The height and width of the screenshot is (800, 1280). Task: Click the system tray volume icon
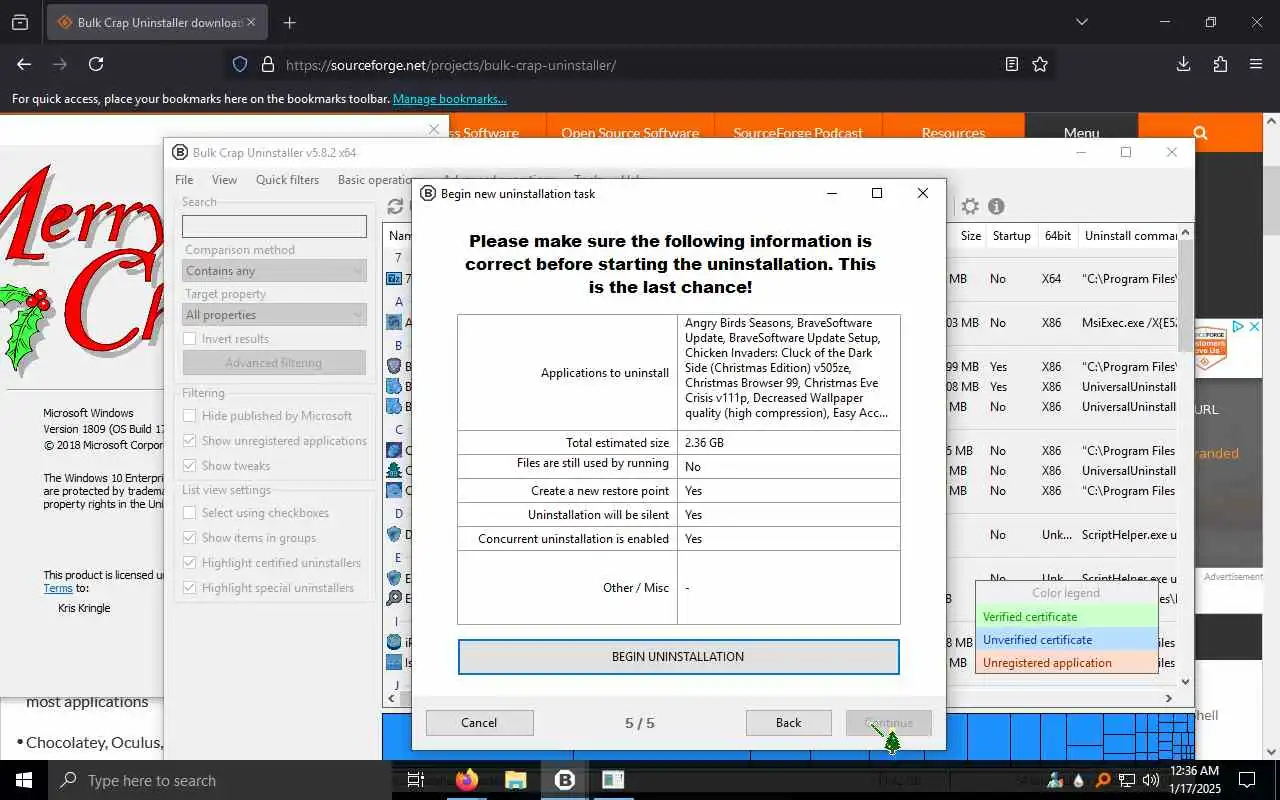[x=1150, y=780]
